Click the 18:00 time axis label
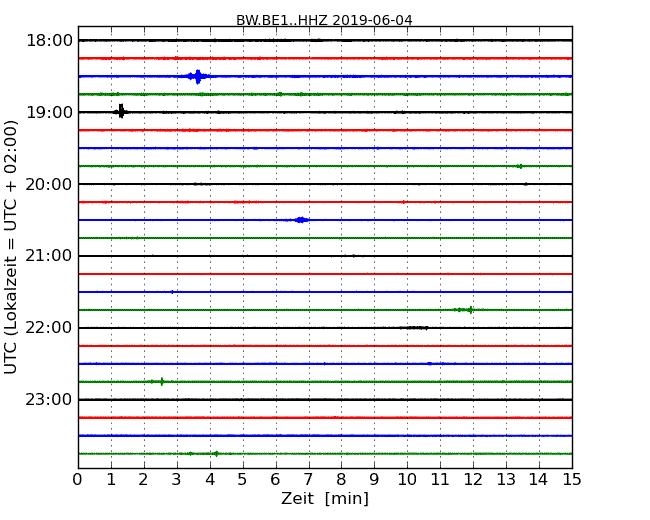This screenshot has height=520, width=650. [x=49, y=41]
